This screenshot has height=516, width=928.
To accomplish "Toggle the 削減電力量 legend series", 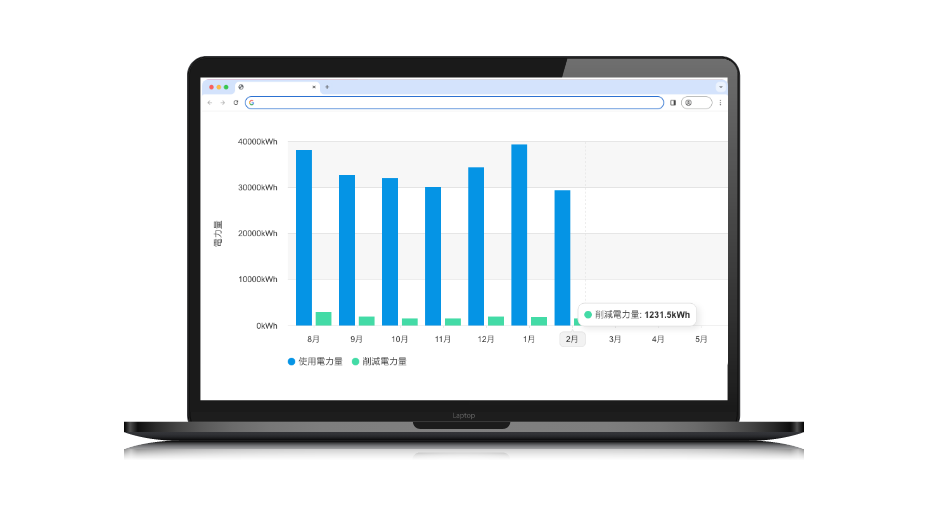I will pos(379,361).
